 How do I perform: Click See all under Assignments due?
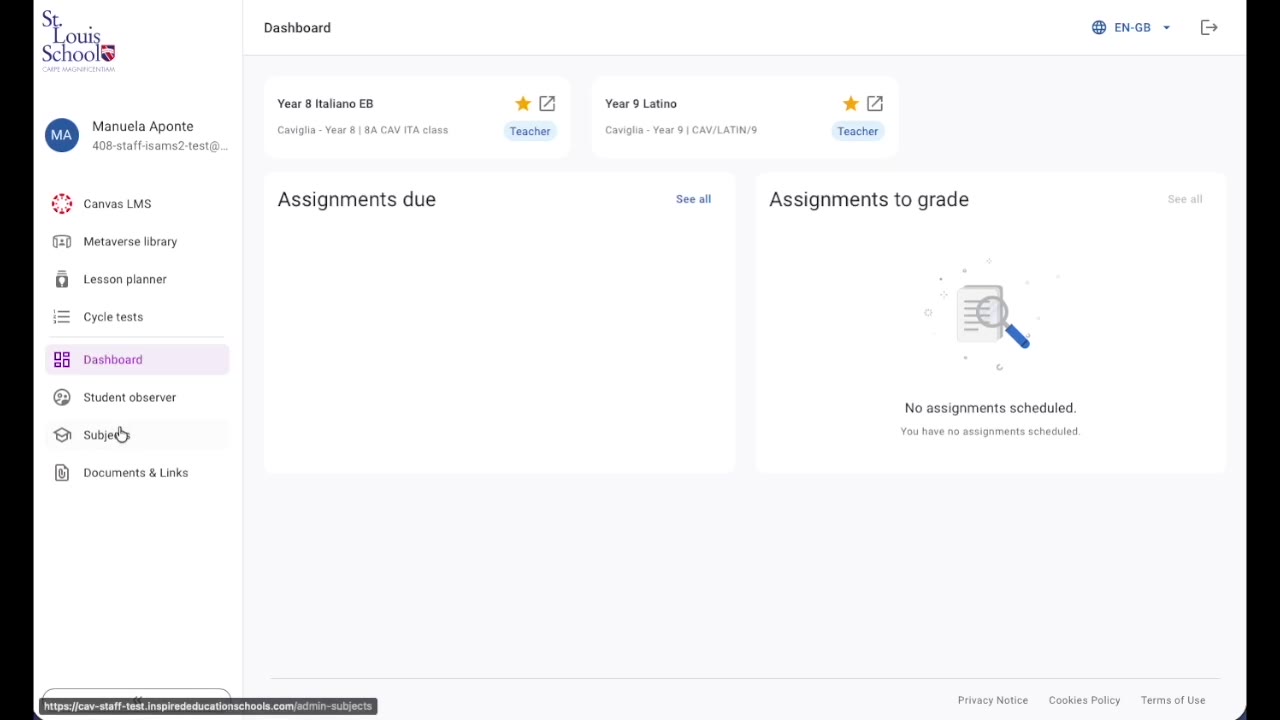point(693,199)
